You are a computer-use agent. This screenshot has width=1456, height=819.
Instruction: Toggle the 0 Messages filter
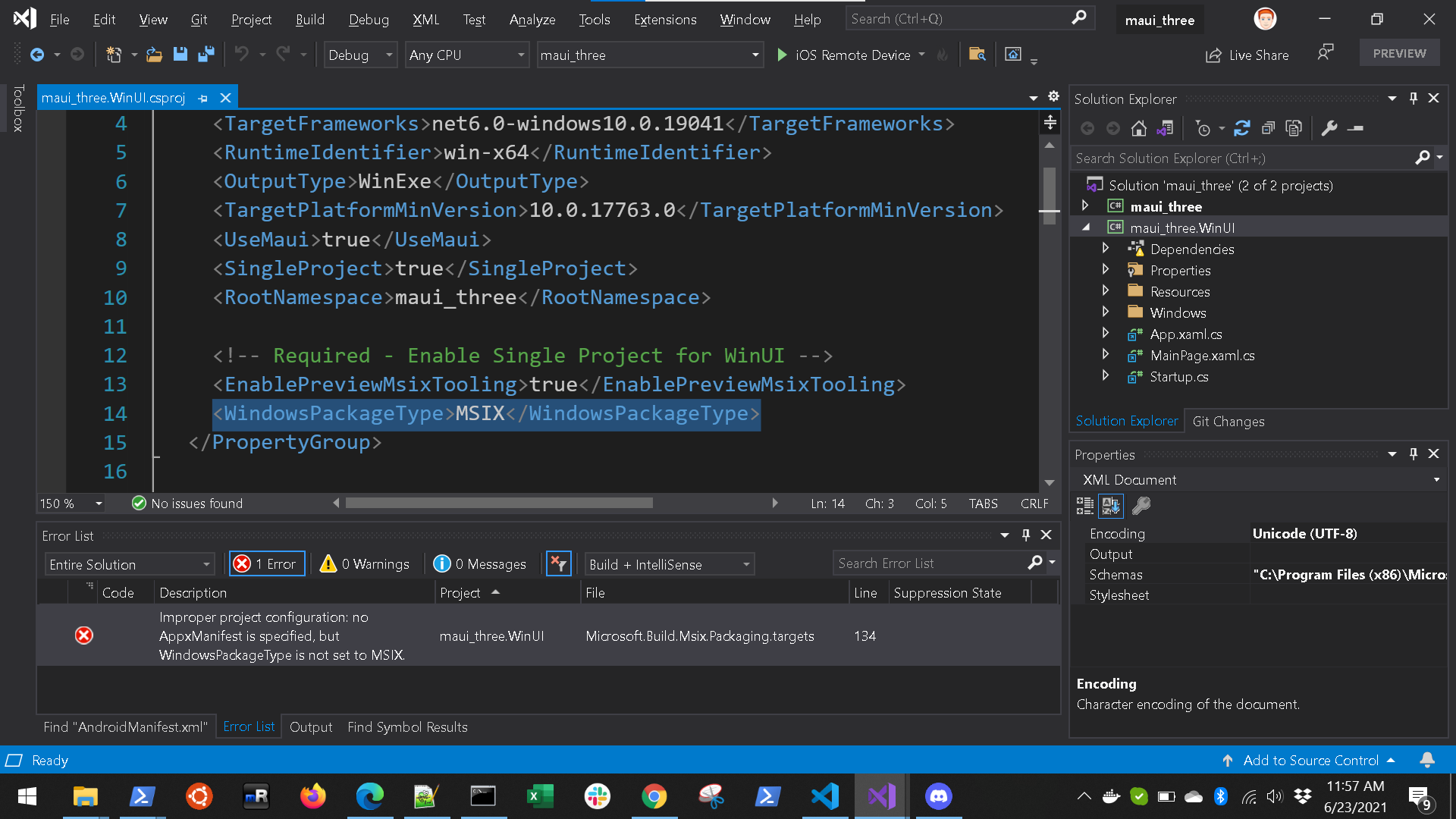480,563
